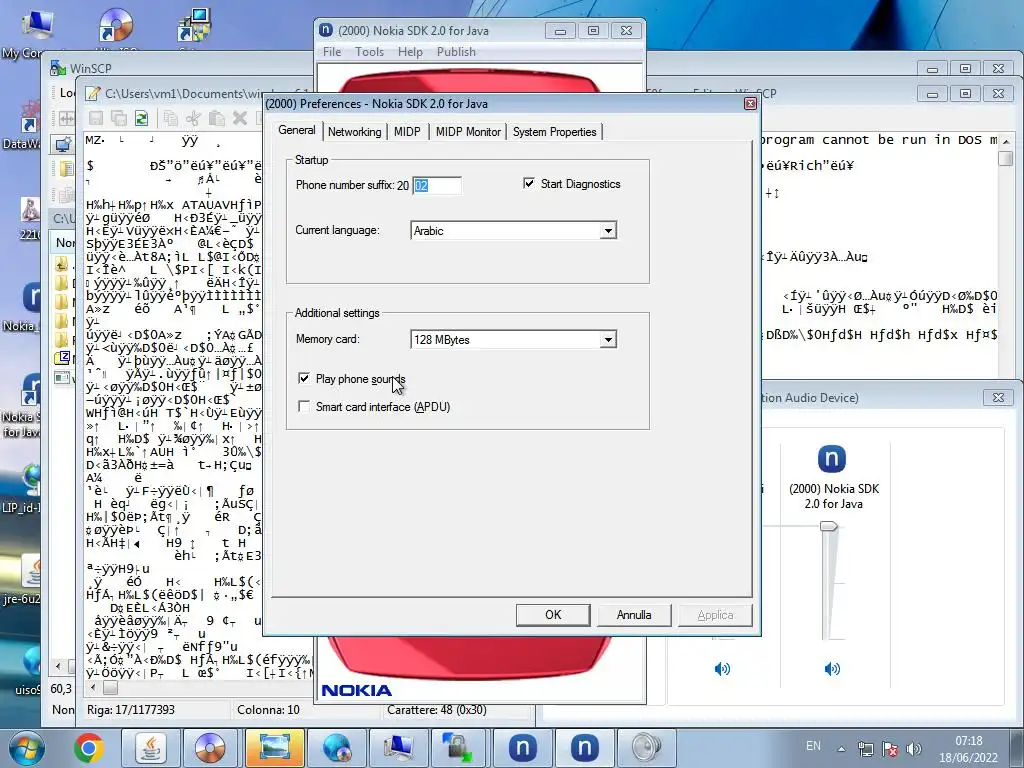Mute the left volume mixer channel
Viewport: 1024px width, 768px height.
coord(722,669)
